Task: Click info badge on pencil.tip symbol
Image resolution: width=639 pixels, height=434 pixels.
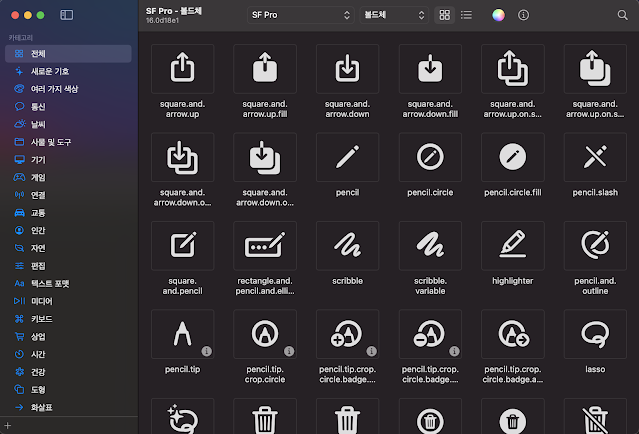Action: pos(207,351)
